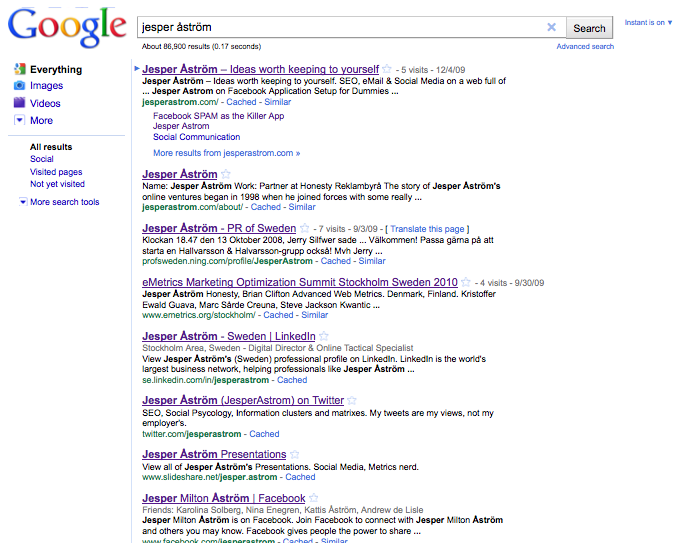
Task: Open Cached for emetrics.org/stockholm
Action: point(278,315)
